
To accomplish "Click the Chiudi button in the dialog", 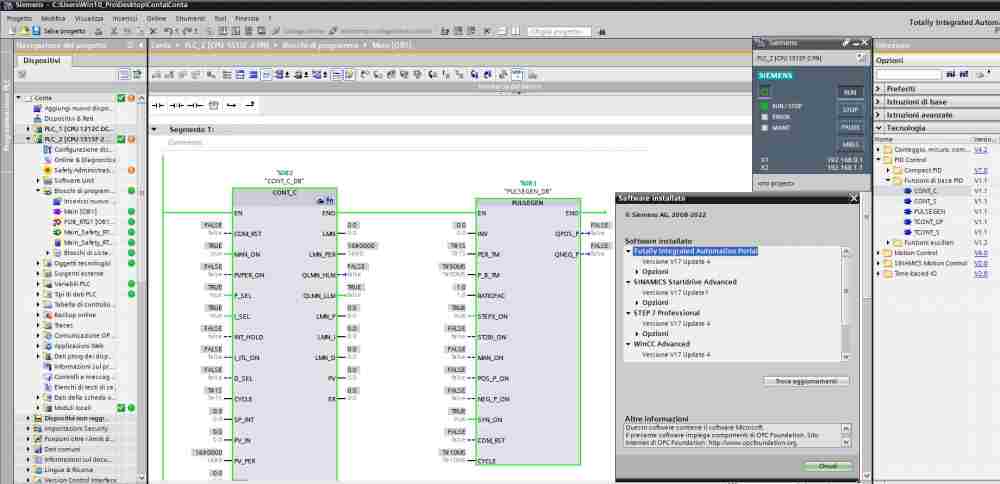I will click(x=828, y=466).
